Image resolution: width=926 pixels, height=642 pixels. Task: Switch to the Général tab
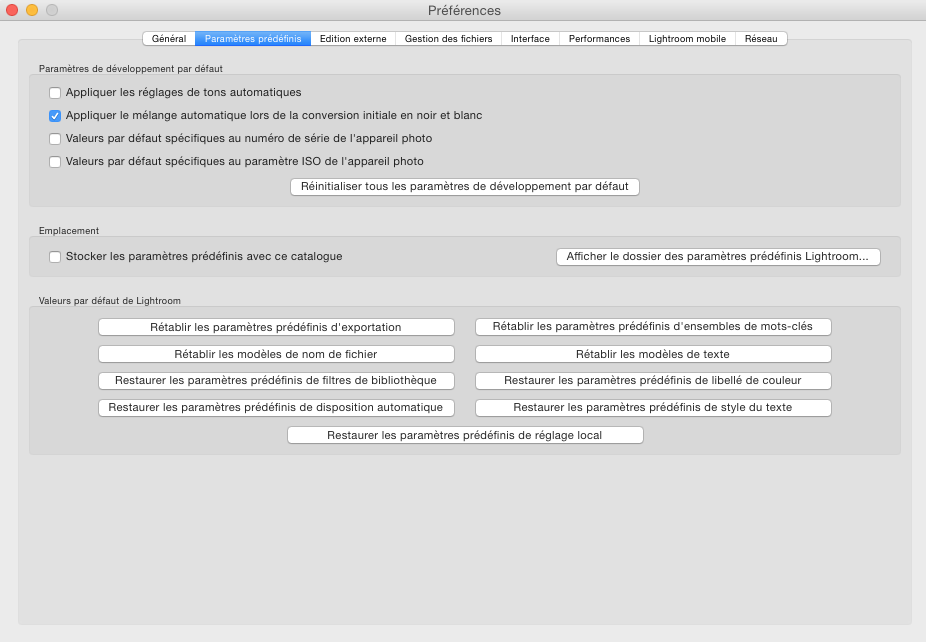pos(169,38)
